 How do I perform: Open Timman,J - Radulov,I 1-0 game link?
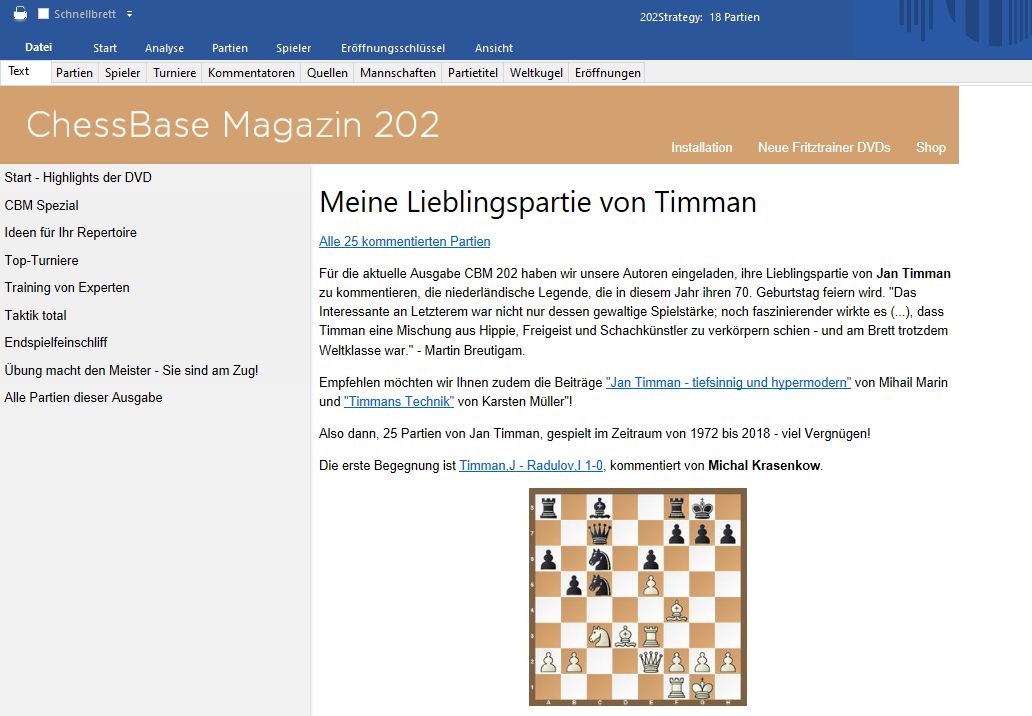(x=531, y=466)
